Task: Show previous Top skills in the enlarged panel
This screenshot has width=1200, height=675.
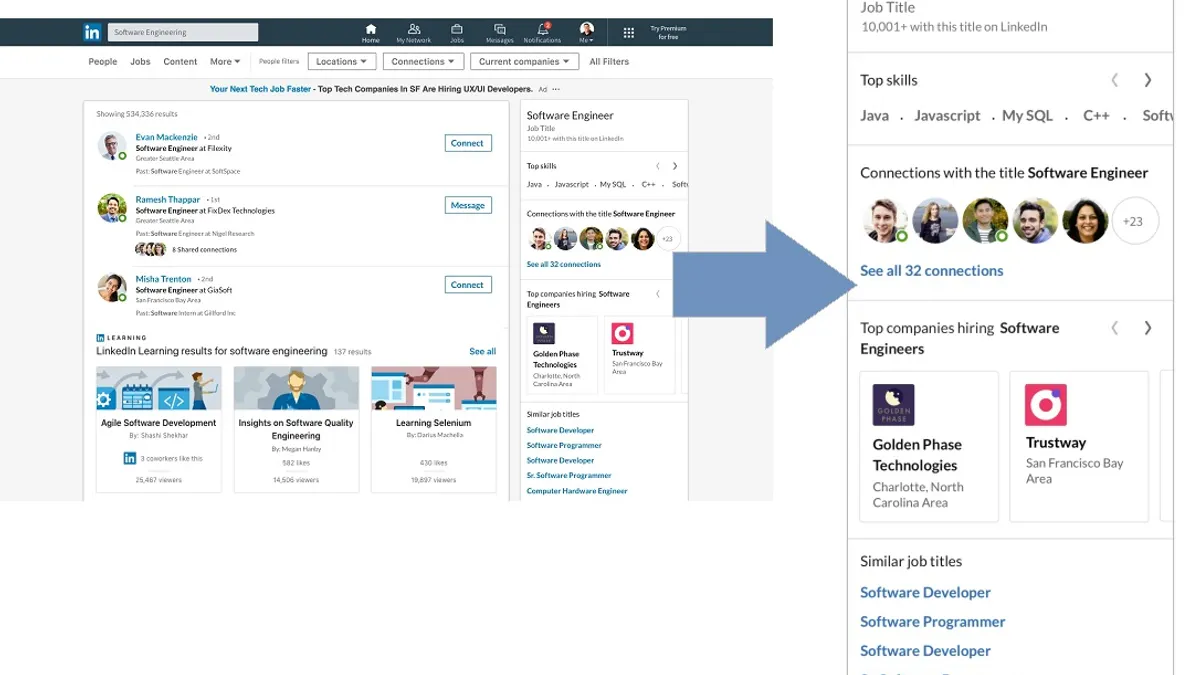Action: pyautogui.click(x=1115, y=80)
